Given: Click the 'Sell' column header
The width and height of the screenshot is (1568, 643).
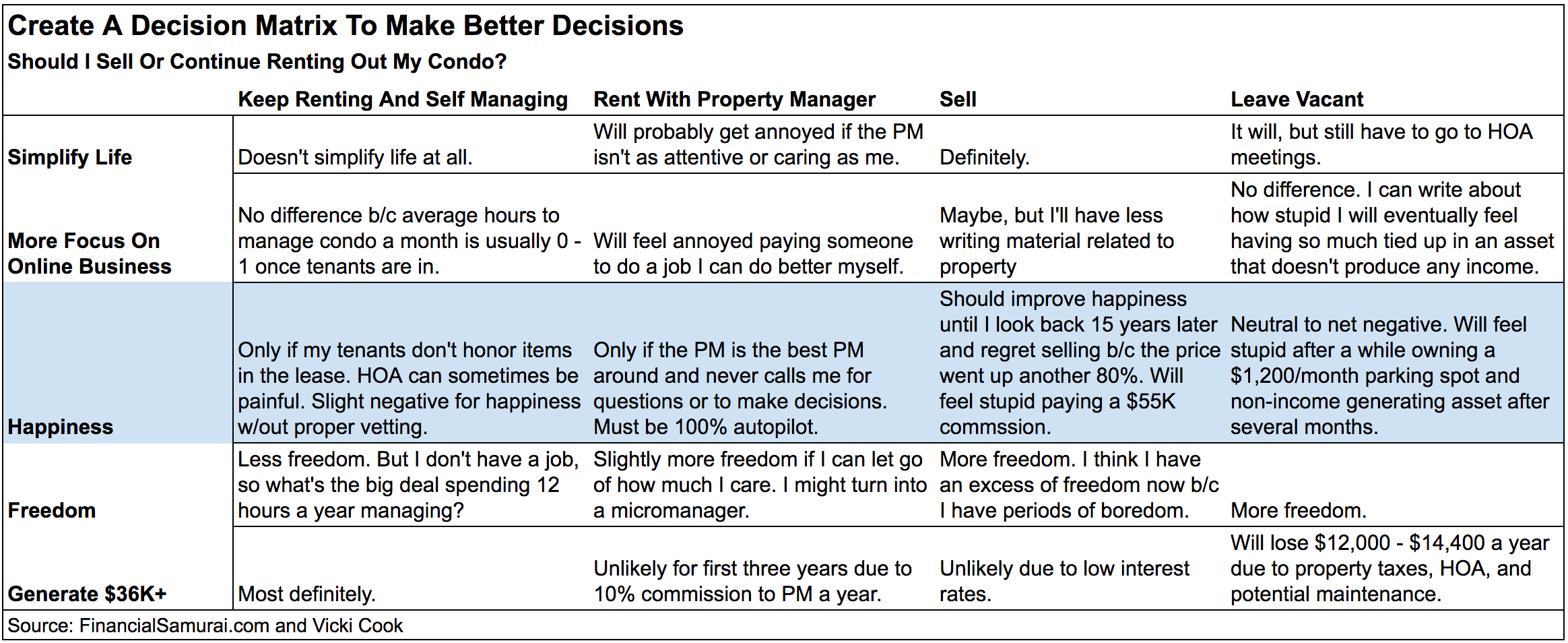Looking at the screenshot, I should [x=957, y=100].
